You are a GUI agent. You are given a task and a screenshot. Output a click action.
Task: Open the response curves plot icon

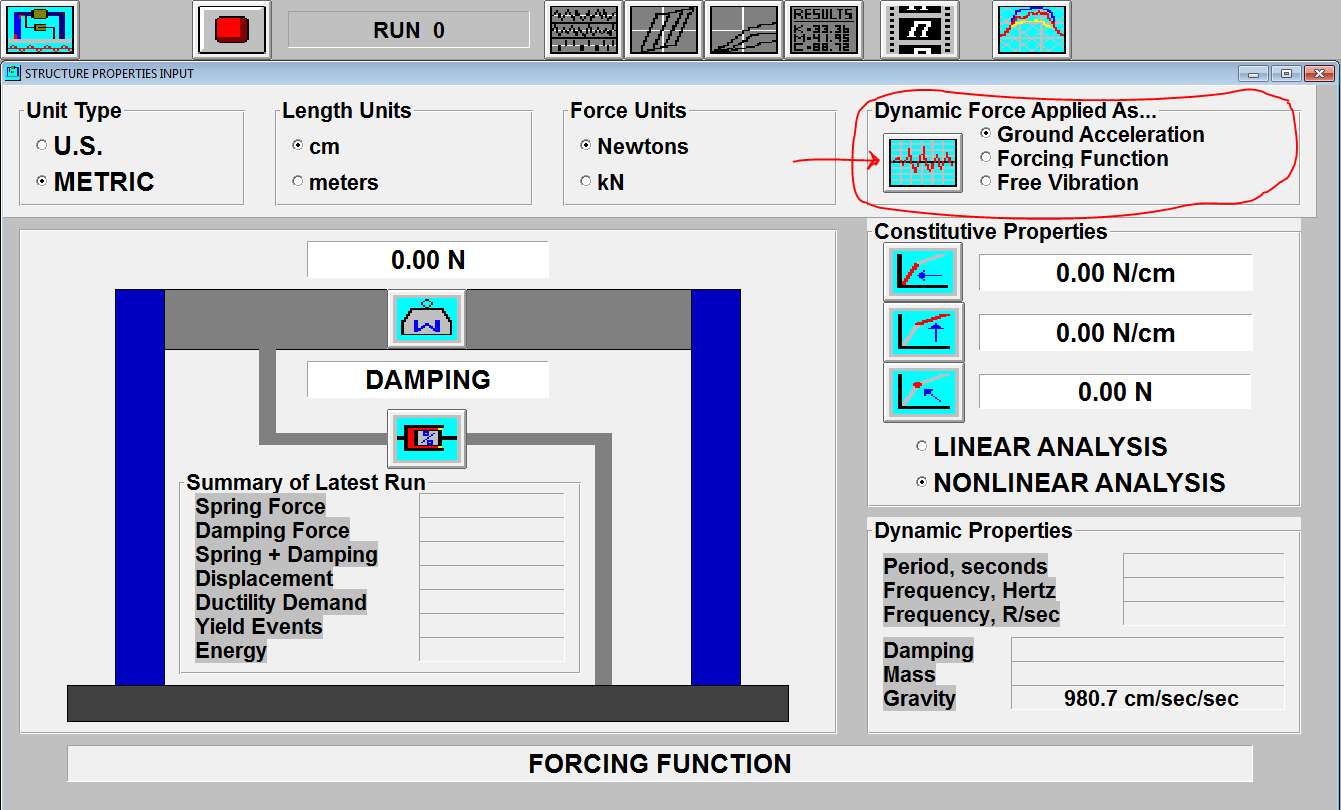point(743,30)
